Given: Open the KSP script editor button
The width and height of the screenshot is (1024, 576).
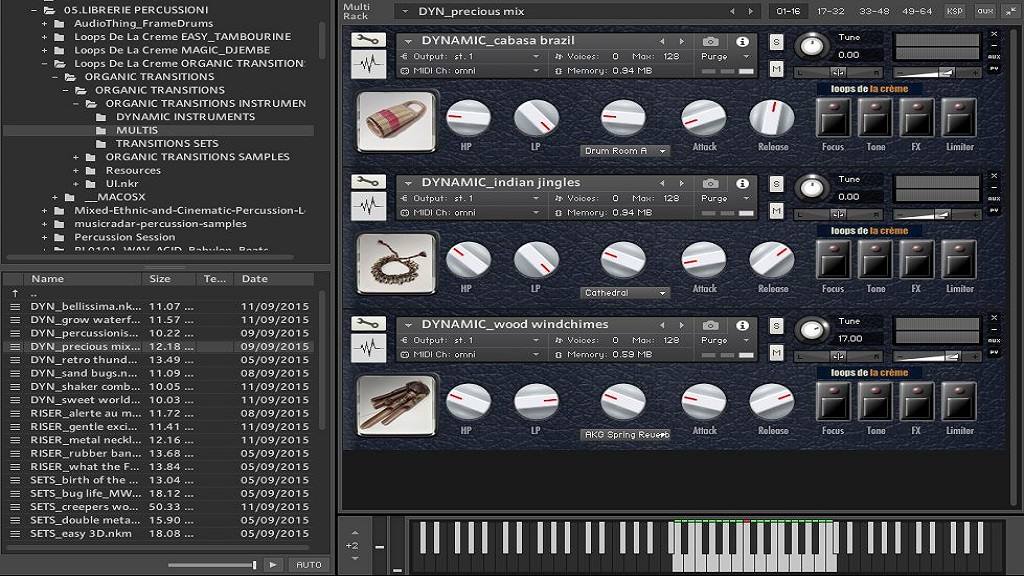Looking at the screenshot, I should [x=956, y=11].
